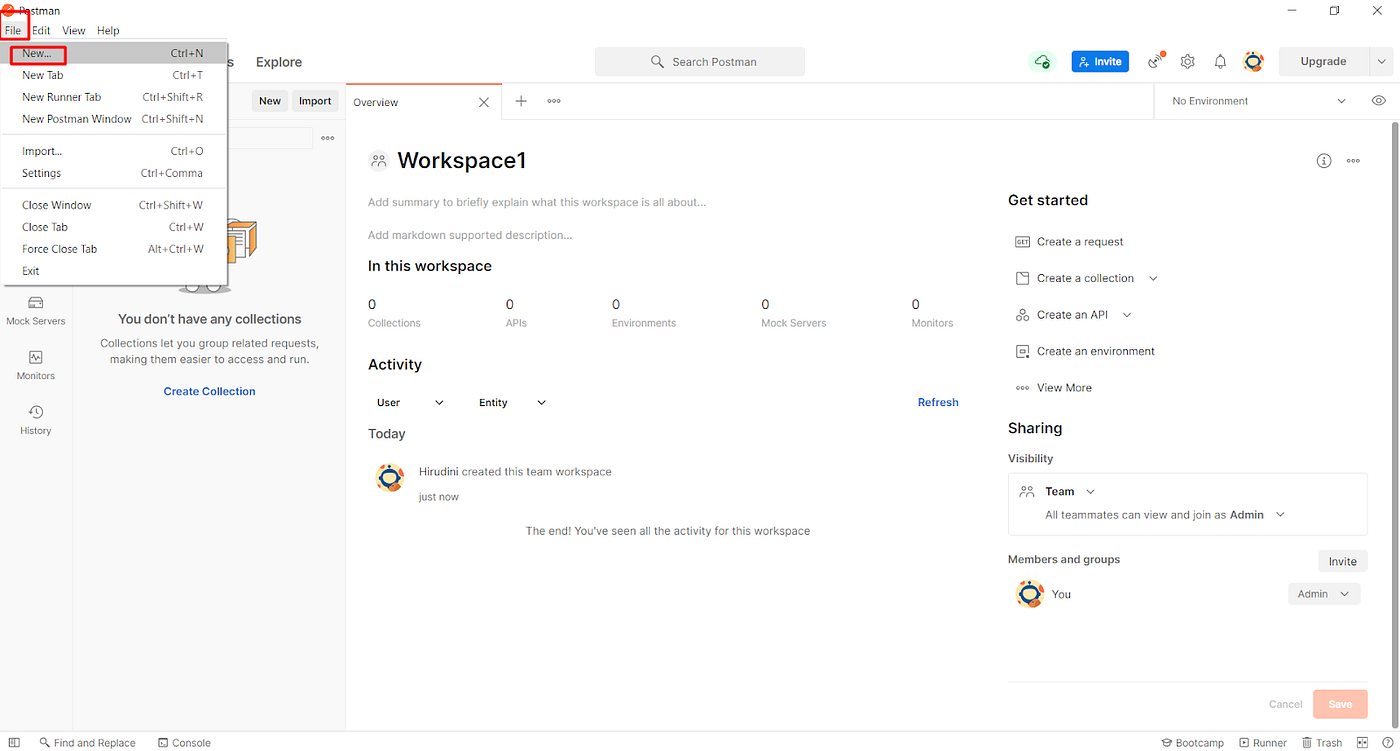1400x751 pixels.
Task: Open the Edit menu
Action: [41, 31]
